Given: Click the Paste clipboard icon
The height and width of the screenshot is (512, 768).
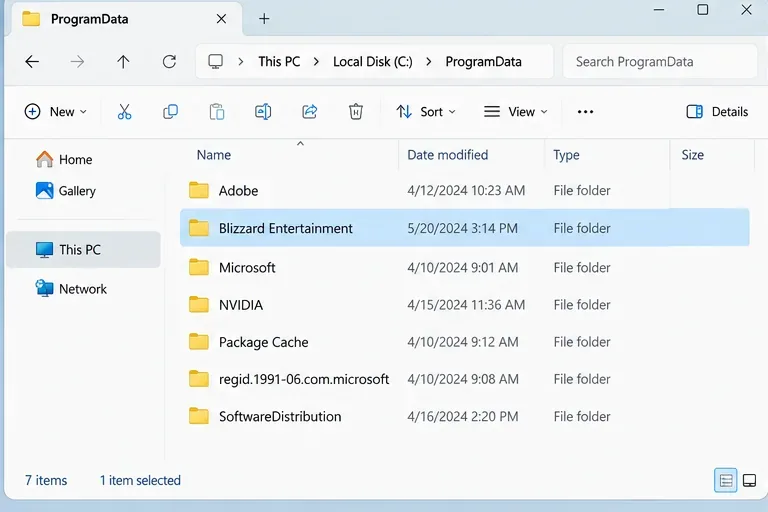Looking at the screenshot, I should [x=217, y=112].
